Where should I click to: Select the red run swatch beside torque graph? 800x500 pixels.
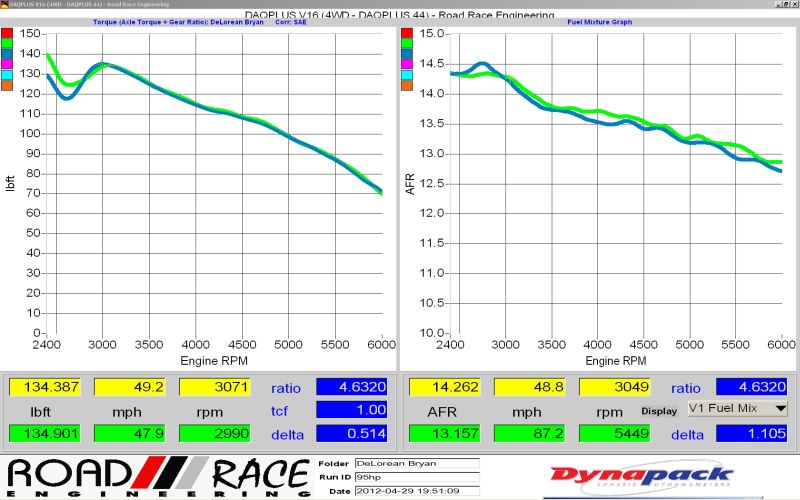[x=6, y=33]
